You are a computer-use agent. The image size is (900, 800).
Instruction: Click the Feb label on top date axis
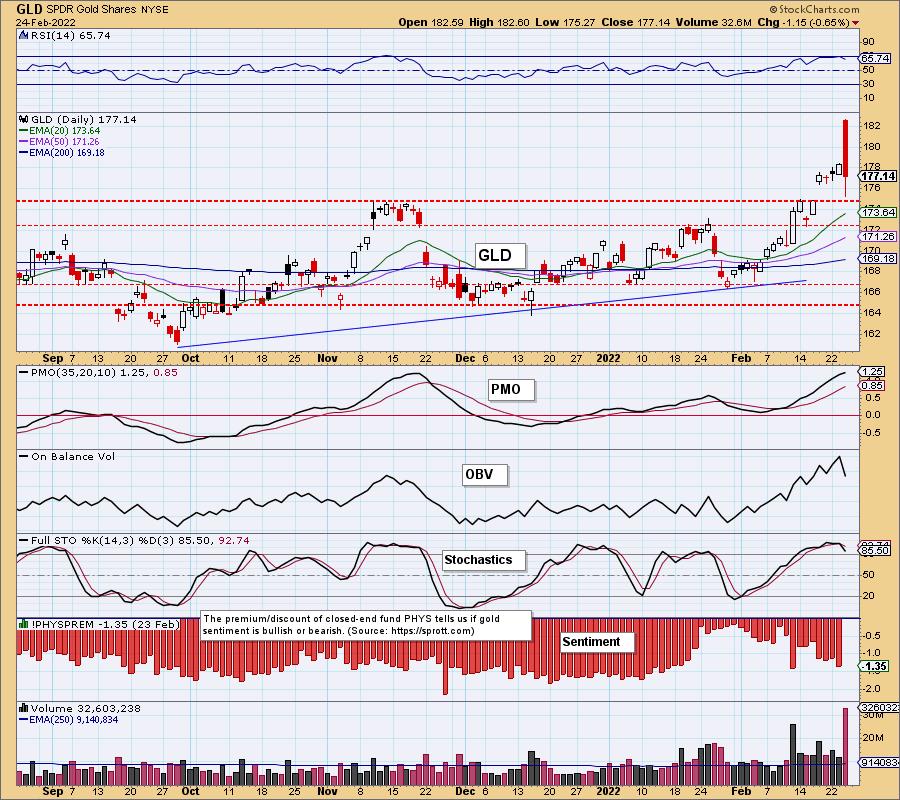click(741, 358)
